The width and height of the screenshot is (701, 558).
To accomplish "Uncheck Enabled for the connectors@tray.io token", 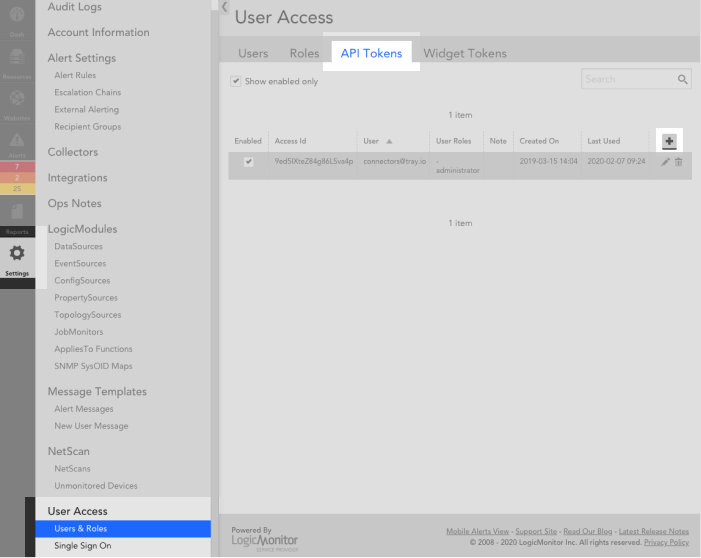I will 248,162.
